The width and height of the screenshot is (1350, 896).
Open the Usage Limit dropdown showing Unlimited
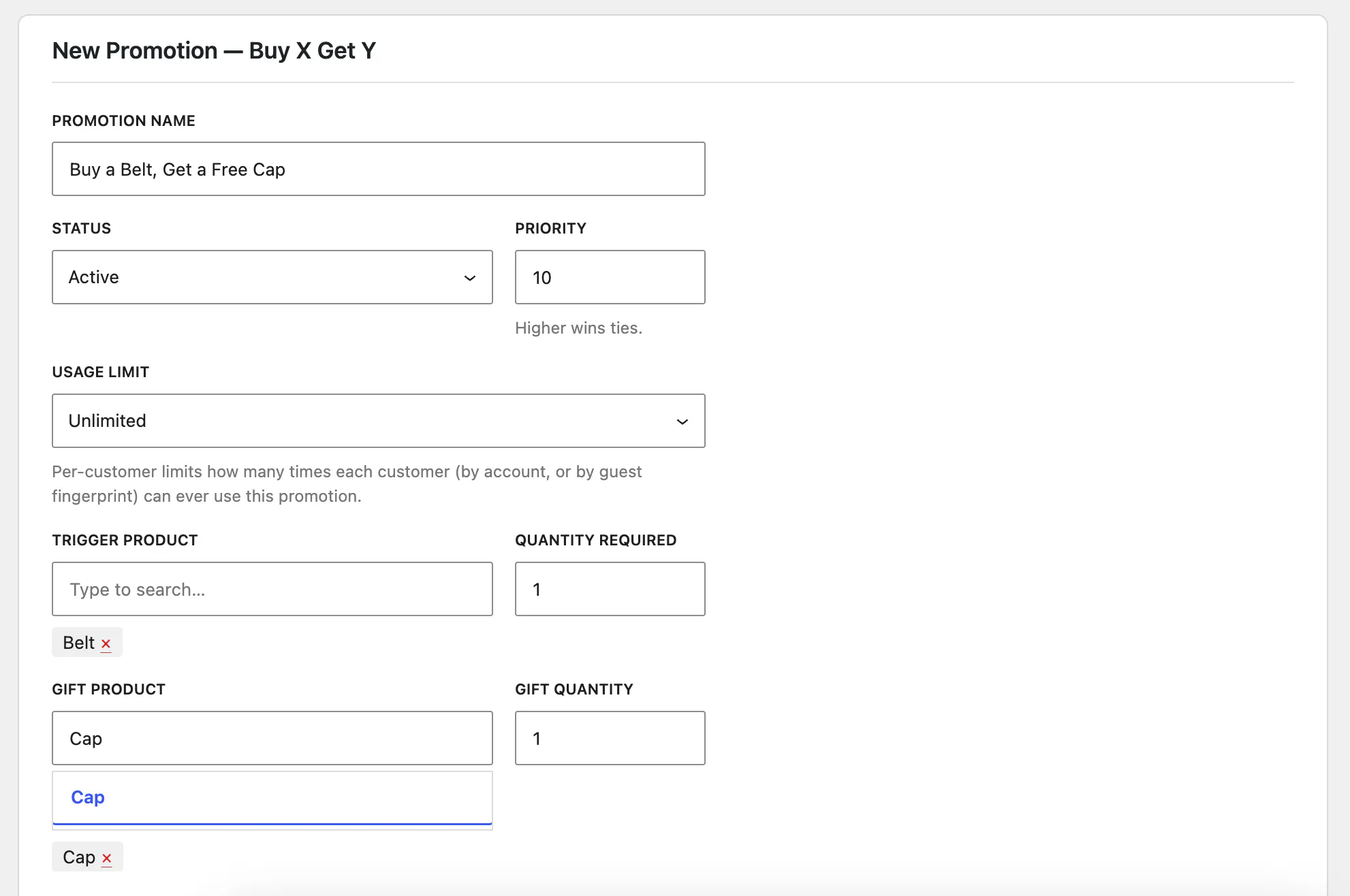(x=379, y=421)
